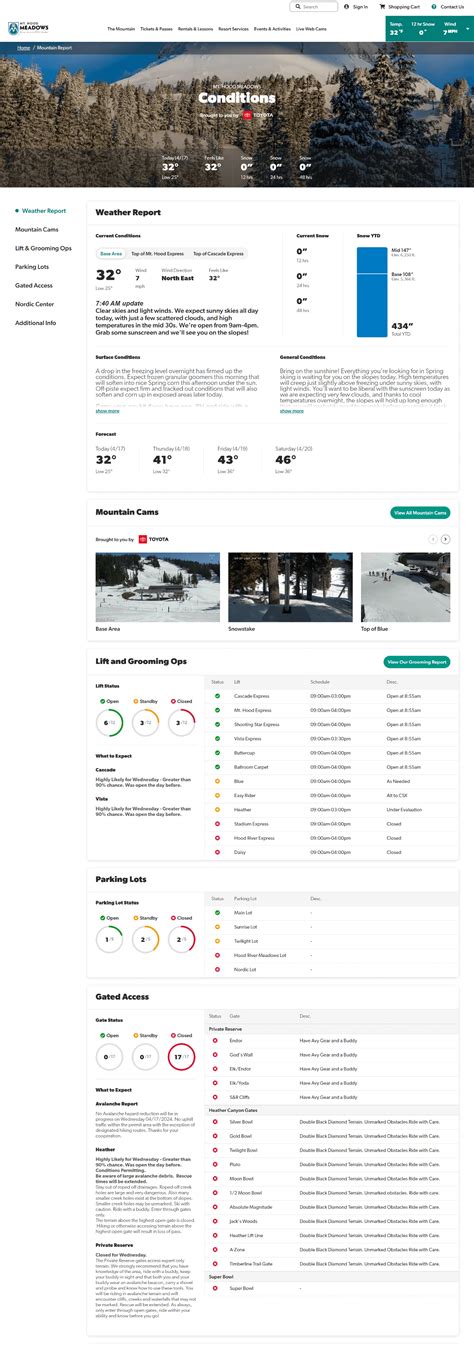Click the standby status icon for Sunrise Lot
The image size is (474, 1346).
pyautogui.click(x=216, y=926)
